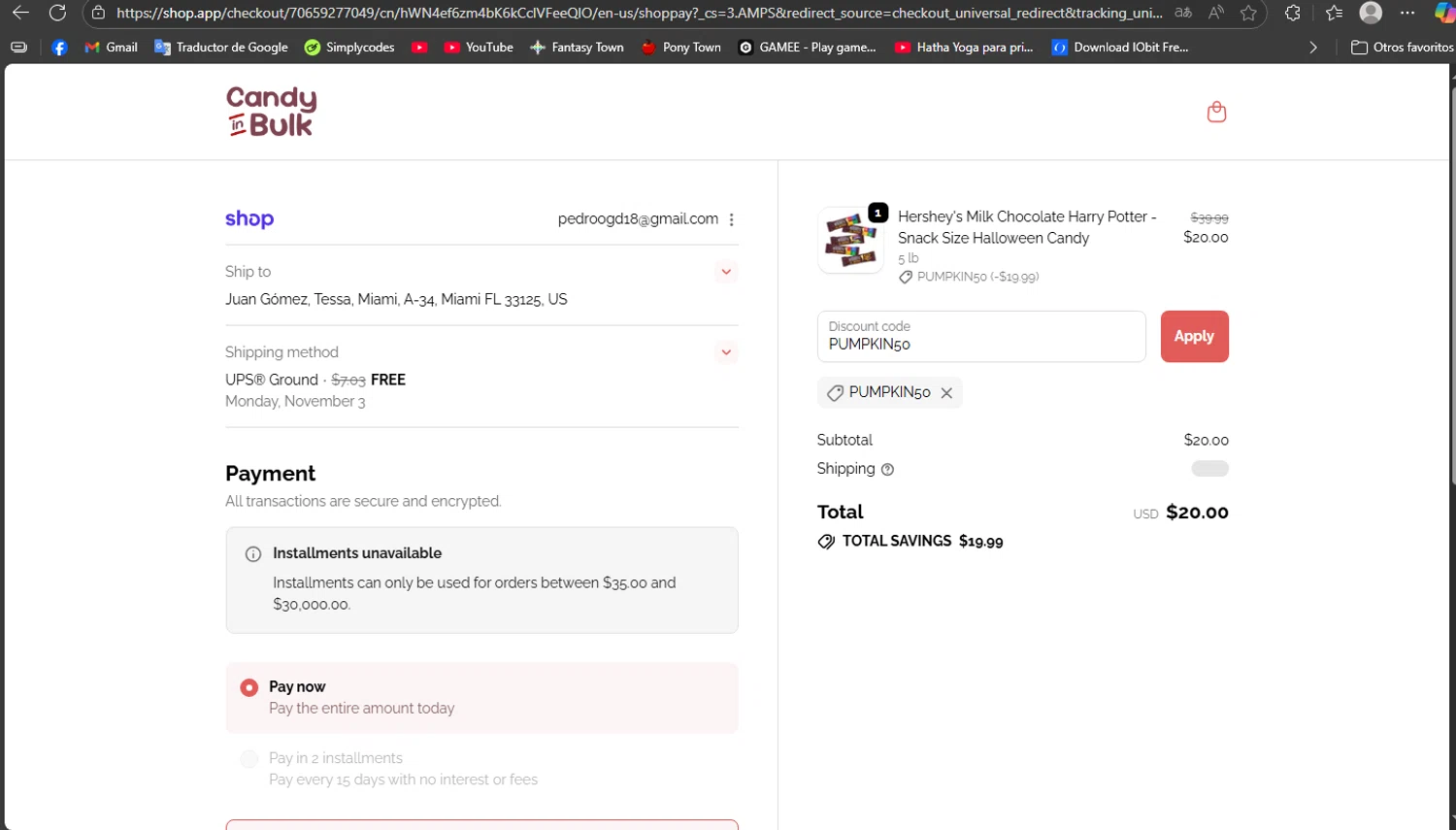Click email pedroogd18@gmail.com

pos(638,219)
